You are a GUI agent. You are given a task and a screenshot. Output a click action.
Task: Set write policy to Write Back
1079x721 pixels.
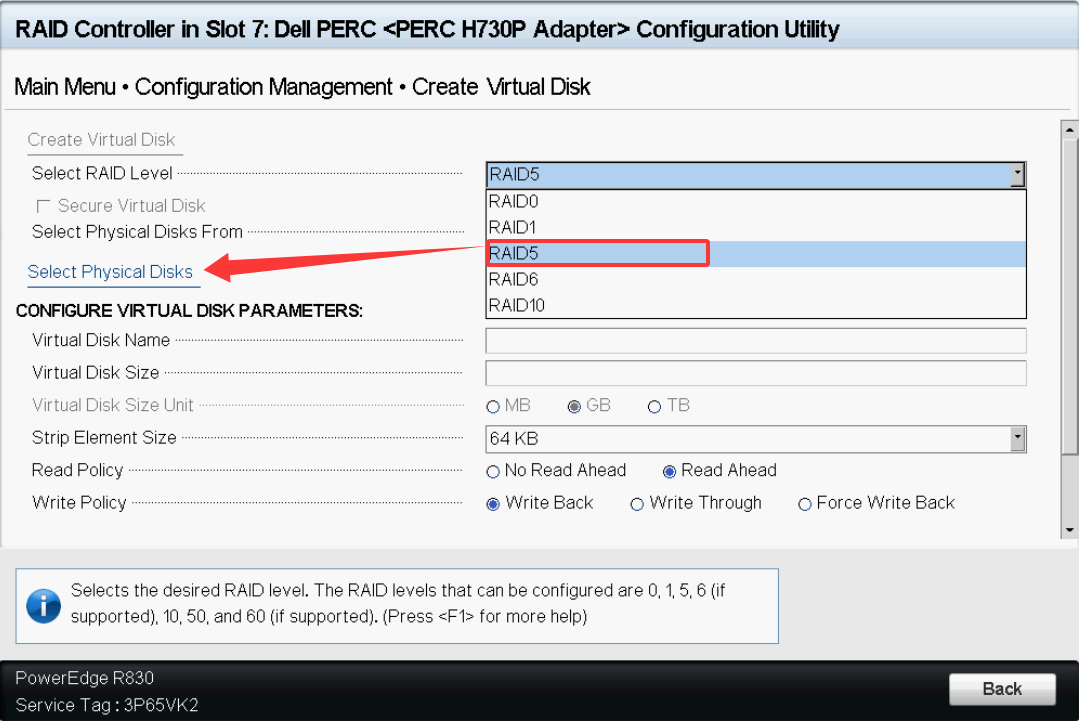[493, 504]
